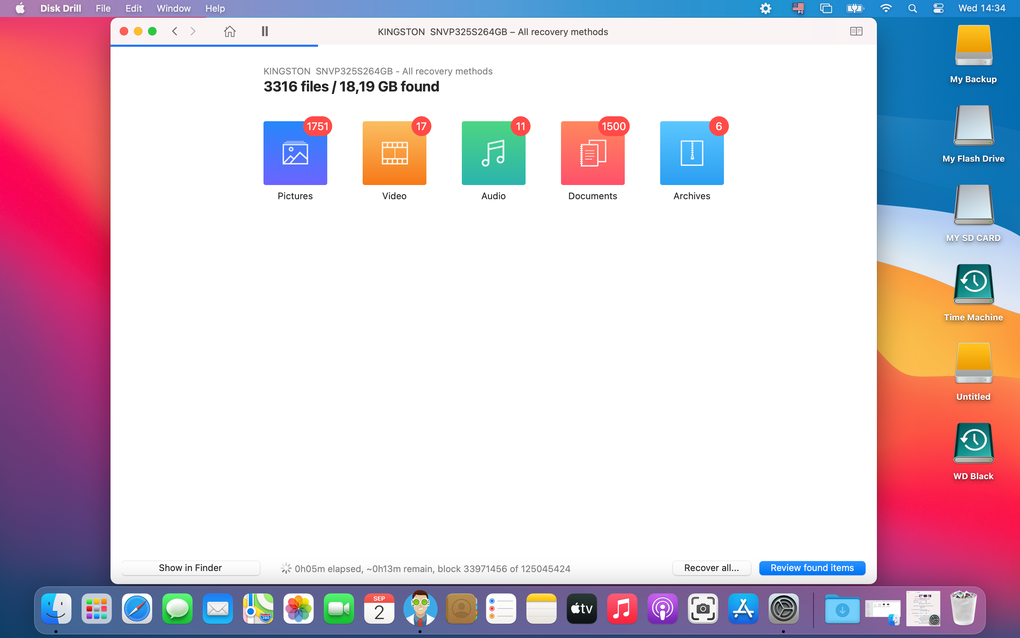The width and height of the screenshot is (1020, 638).
Task: Open Spotlight search in menu bar
Action: [913, 8]
